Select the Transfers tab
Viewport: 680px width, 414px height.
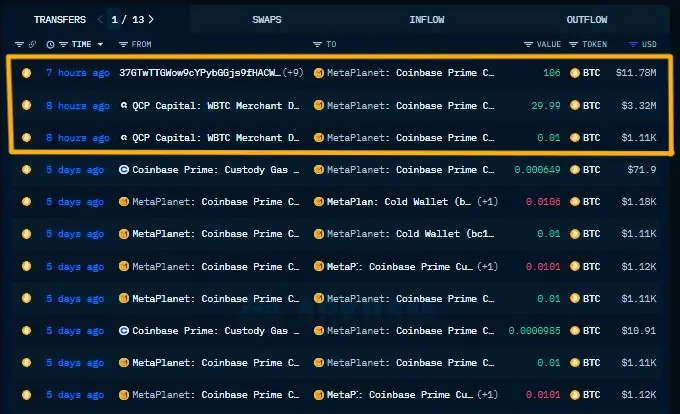[x=60, y=20]
